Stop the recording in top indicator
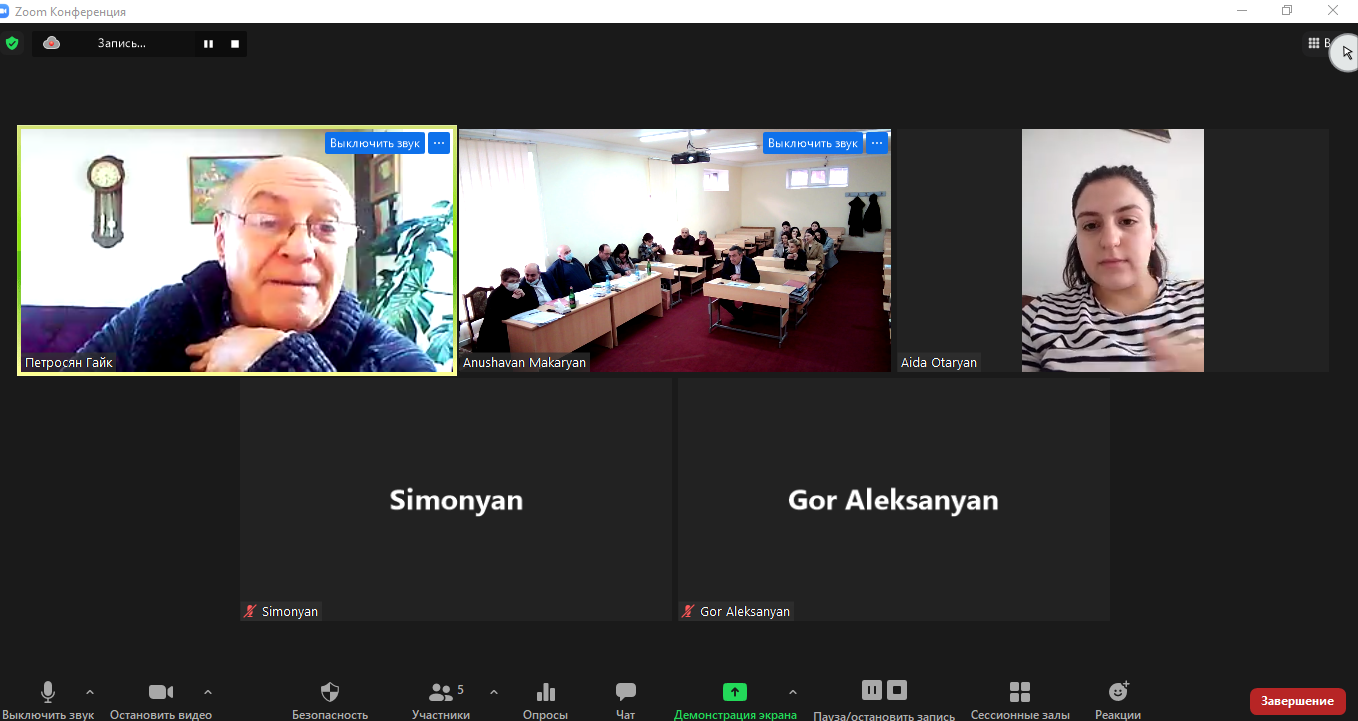The image size is (1358, 721). [235, 44]
